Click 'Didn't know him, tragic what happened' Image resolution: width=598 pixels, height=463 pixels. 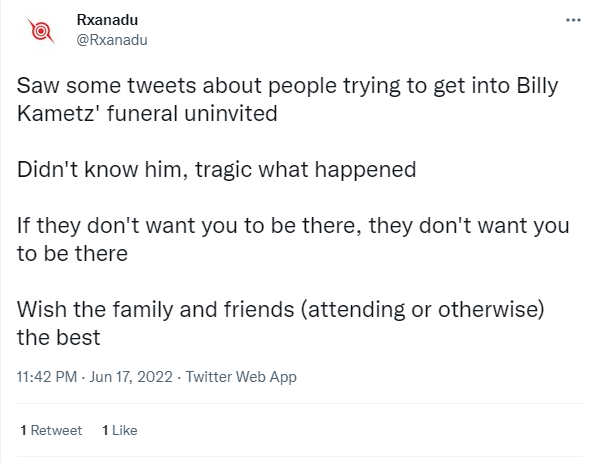[x=217, y=170]
